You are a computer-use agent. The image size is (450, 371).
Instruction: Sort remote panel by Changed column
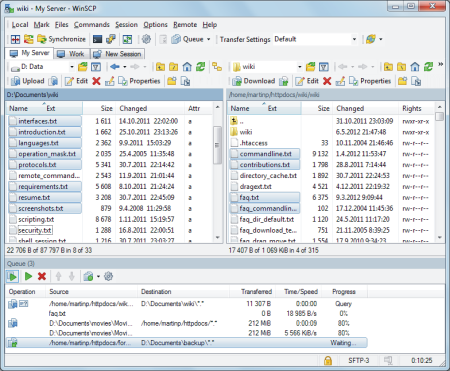pyautogui.click(x=365, y=108)
